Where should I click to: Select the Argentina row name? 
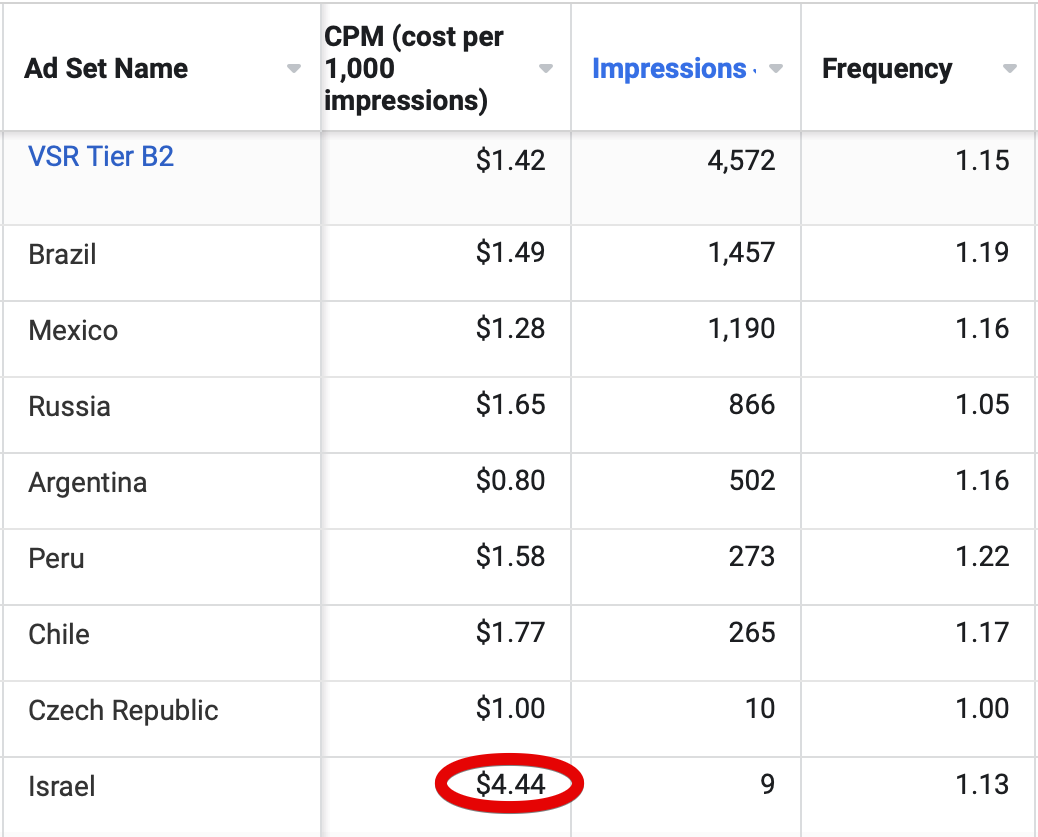point(88,482)
